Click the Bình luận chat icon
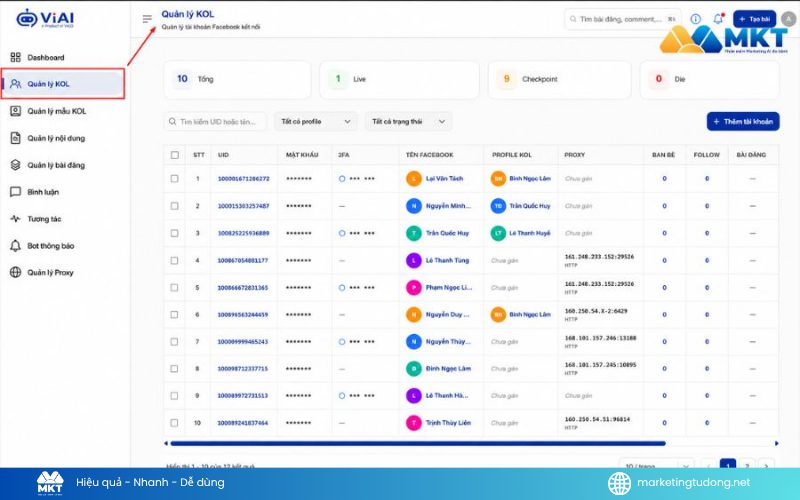 (x=16, y=192)
